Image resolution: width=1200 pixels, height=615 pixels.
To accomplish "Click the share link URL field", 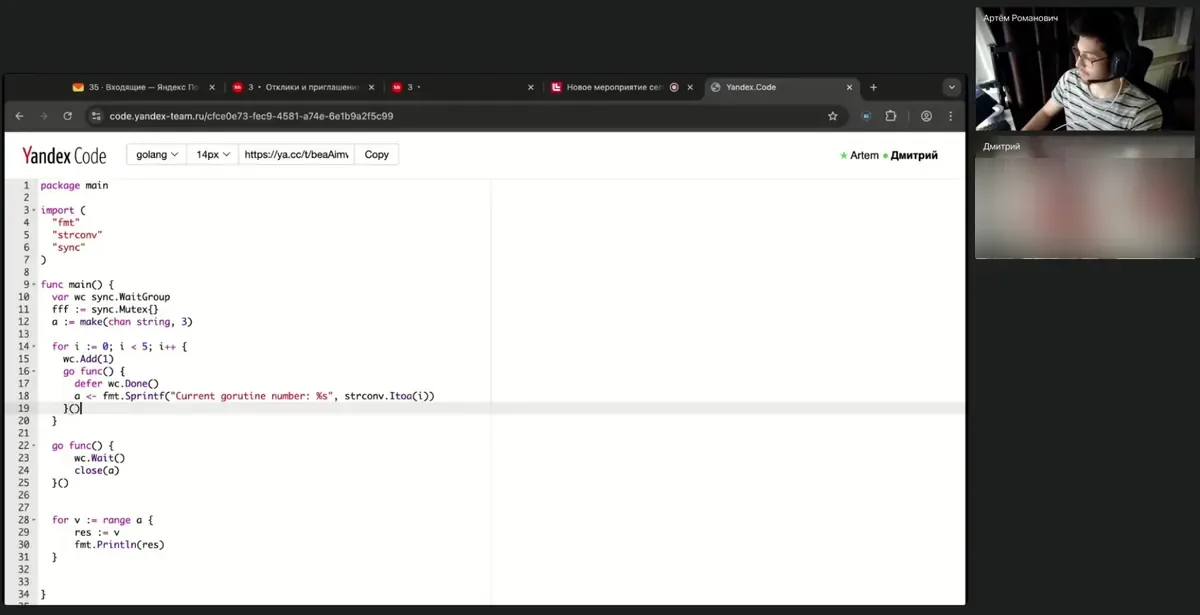I will coord(297,155).
